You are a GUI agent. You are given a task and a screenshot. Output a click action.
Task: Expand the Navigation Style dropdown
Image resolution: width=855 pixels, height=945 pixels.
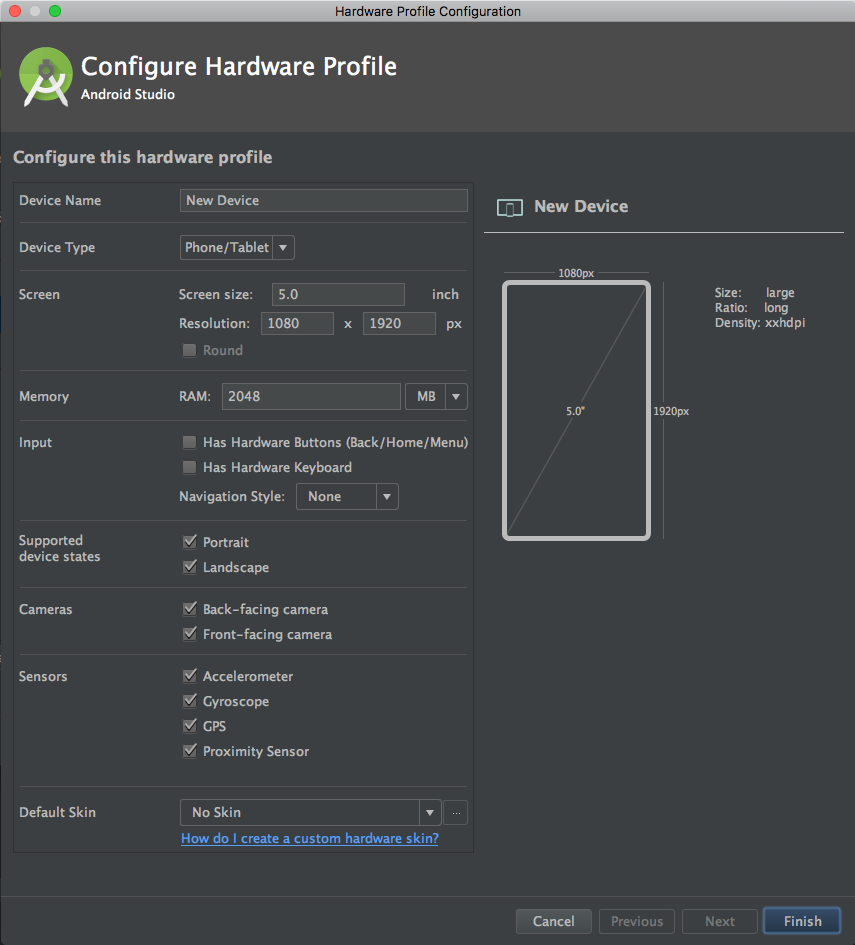point(347,497)
